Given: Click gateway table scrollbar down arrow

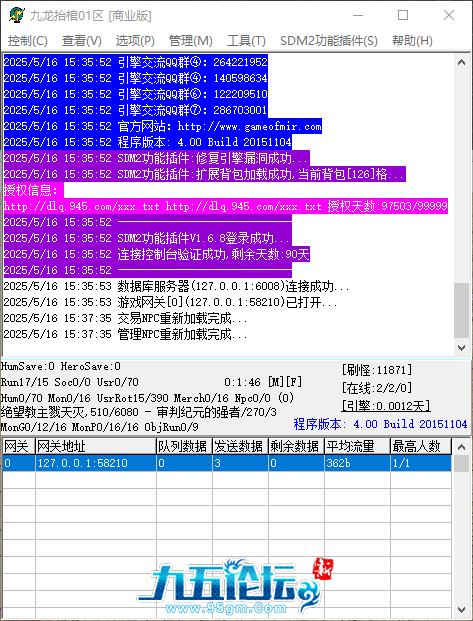Looking at the screenshot, I should [461, 610].
